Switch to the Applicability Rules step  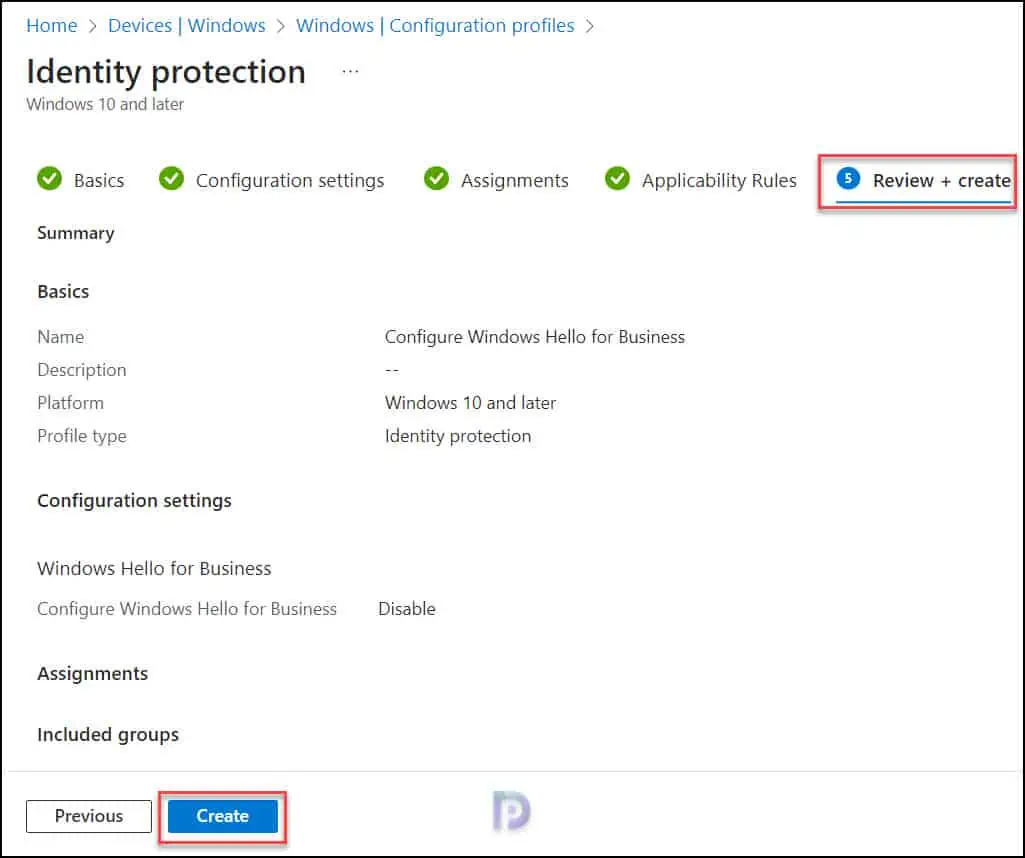click(701, 180)
